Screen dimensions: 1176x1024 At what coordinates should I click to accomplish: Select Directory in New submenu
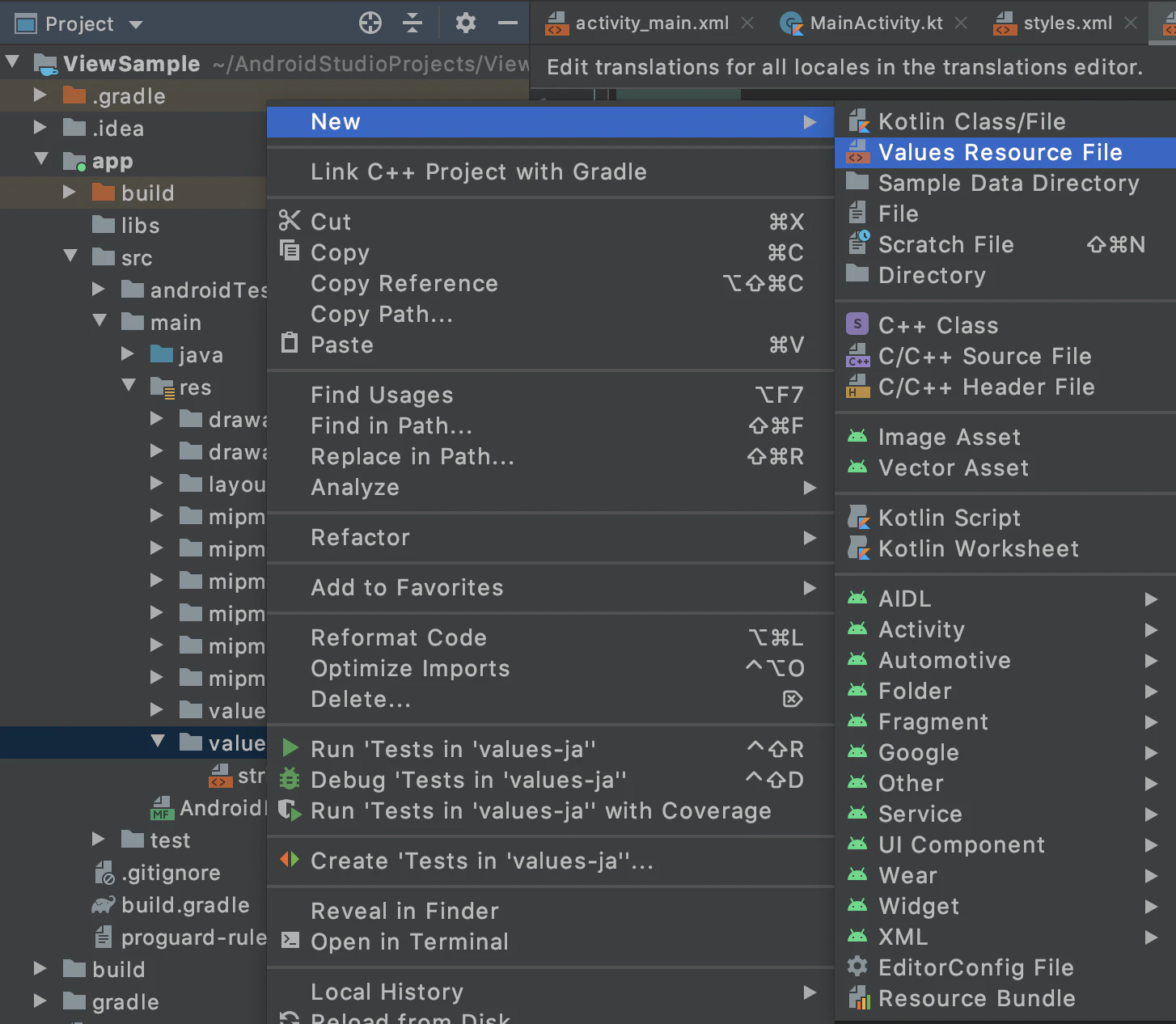[1005, 275]
